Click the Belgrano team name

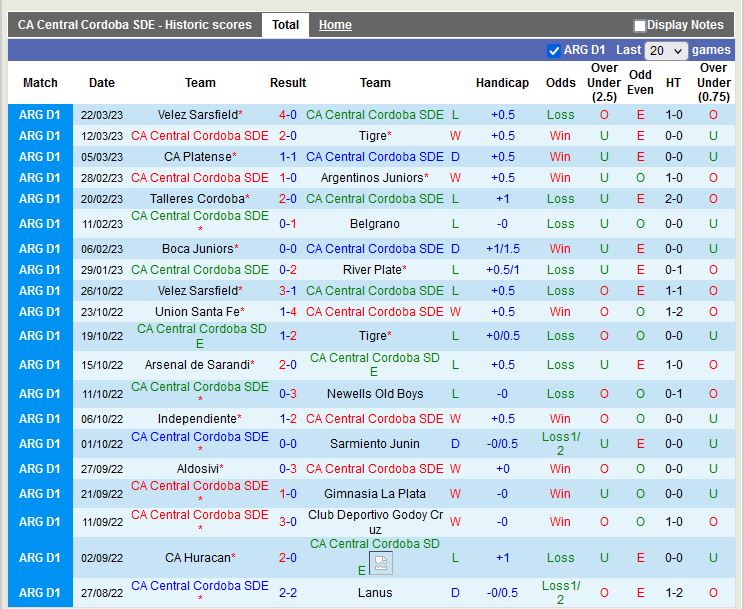point(375,224)
